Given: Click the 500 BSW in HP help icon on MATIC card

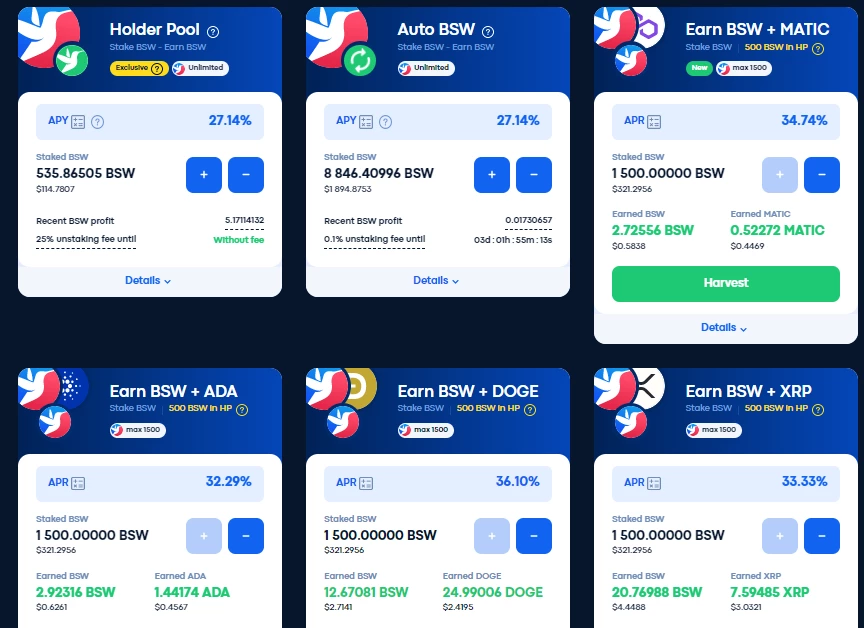Looking at the screenshot, I should pos(818,48).
